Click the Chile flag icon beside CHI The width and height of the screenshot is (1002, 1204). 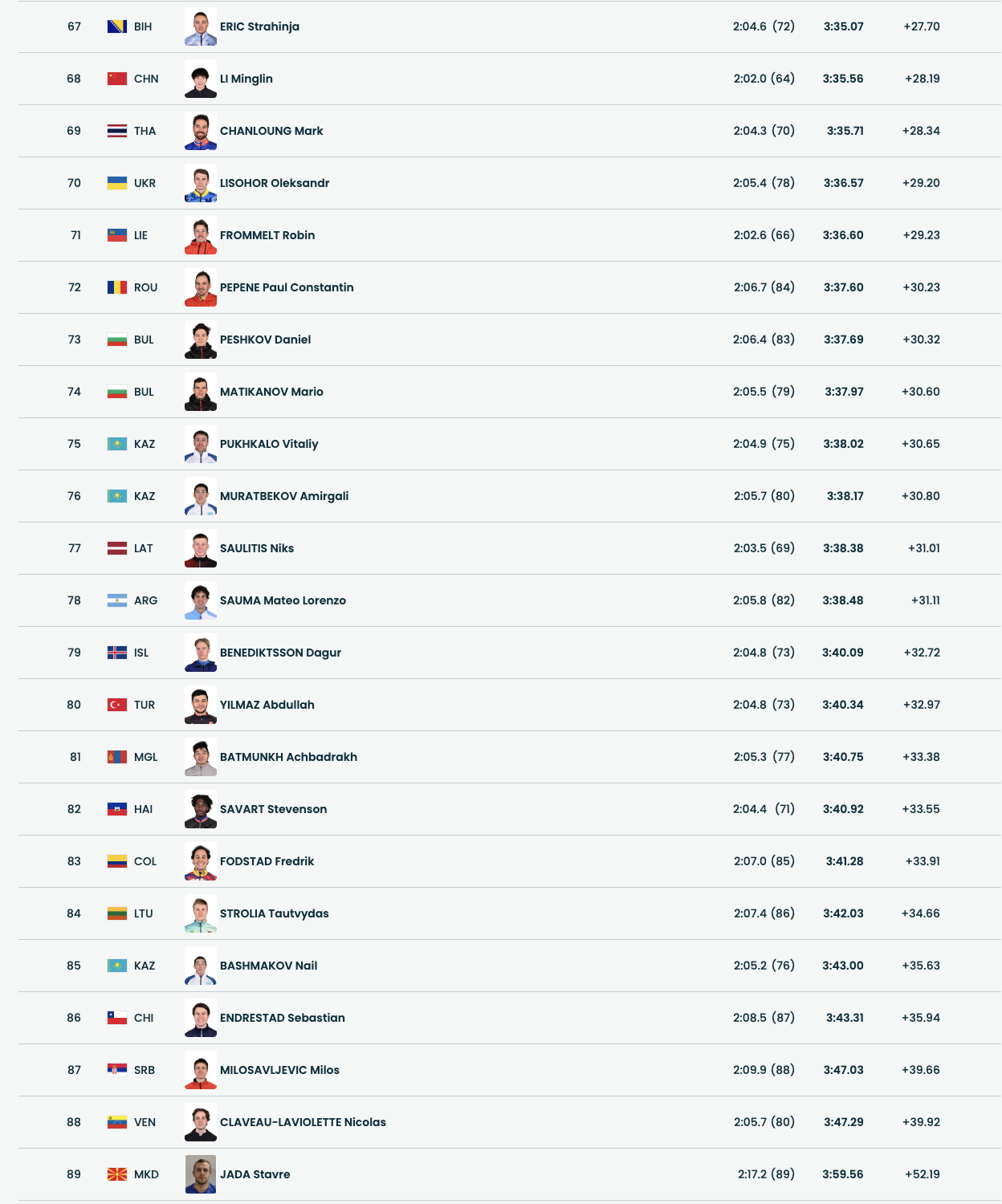tap(117, 1018)
